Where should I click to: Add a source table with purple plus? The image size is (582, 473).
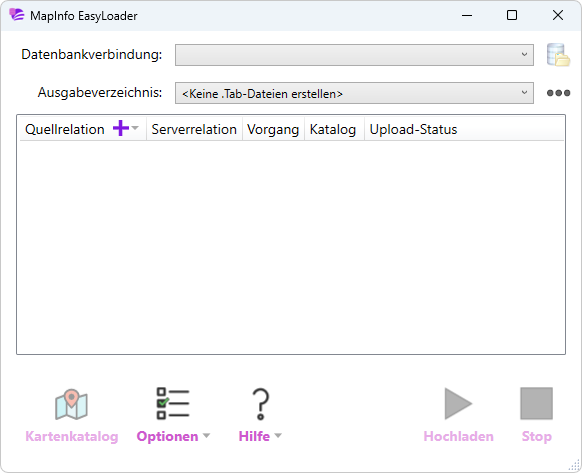tap(121, 128)
